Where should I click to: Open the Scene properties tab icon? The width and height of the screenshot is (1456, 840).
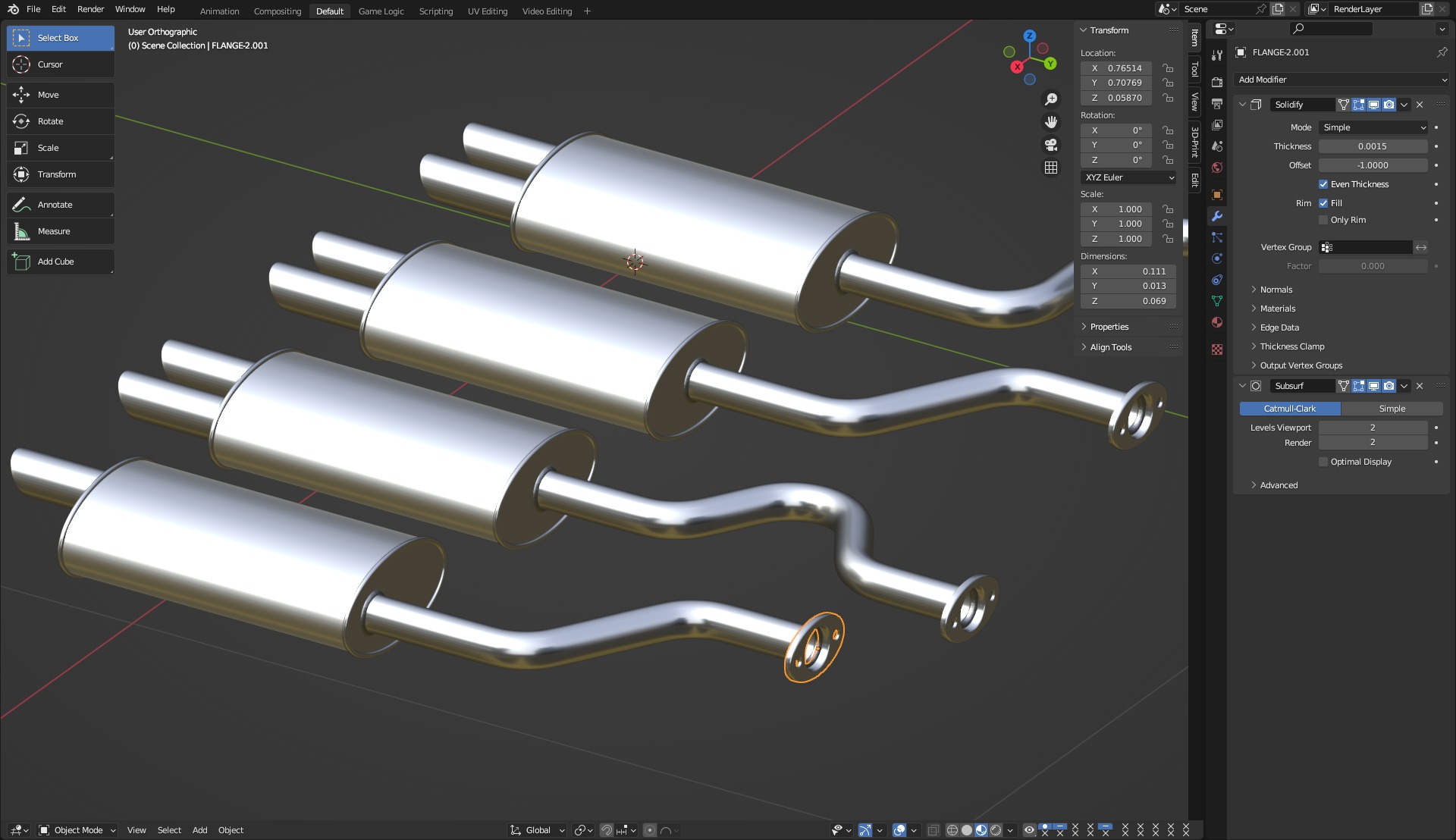[x=1217, y=146]
